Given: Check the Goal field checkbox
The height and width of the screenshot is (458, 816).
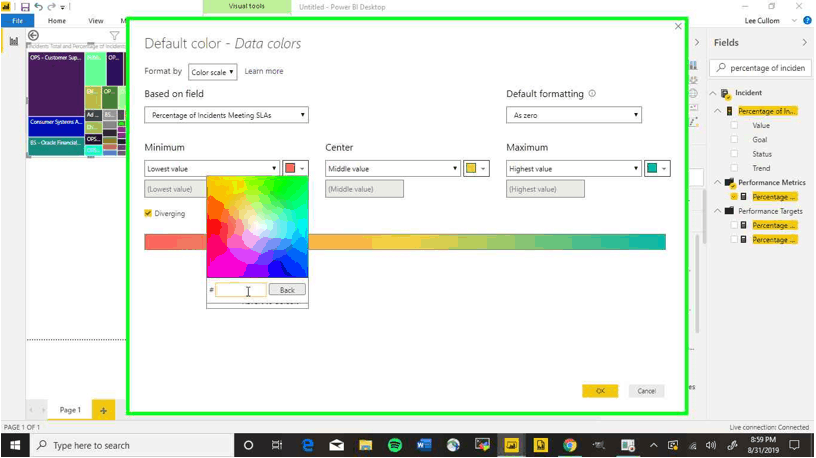Looking at the screenshot, I should pyautogui.click(x=735, y=140).
